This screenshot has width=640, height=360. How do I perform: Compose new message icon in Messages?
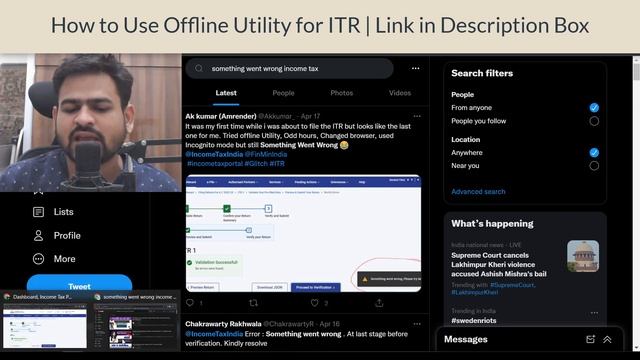[590, 340]
